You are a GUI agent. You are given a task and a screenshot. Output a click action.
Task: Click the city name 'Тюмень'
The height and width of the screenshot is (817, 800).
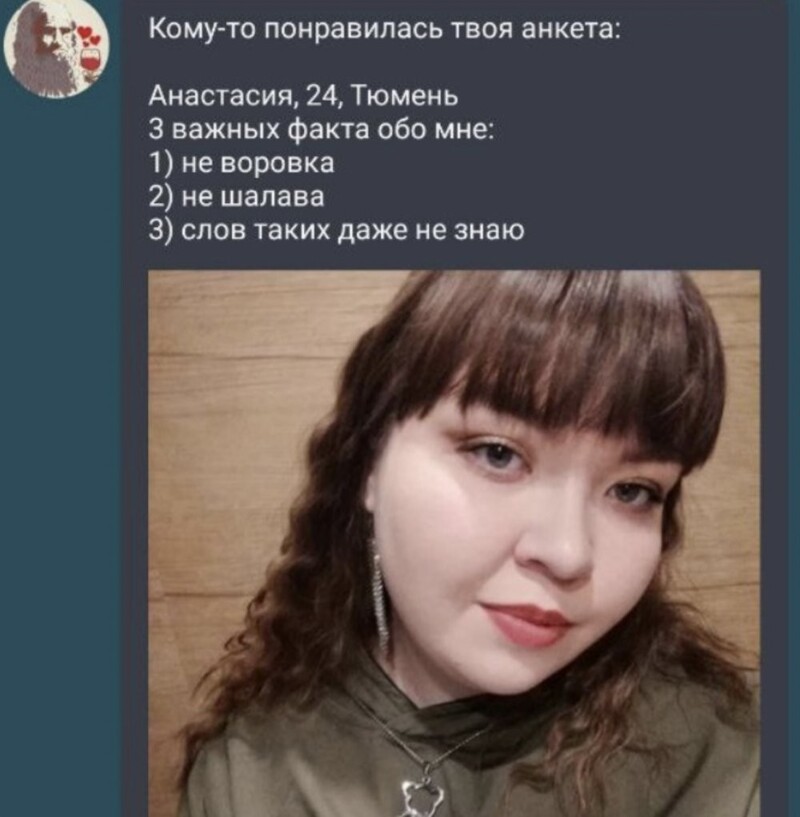(405, 96)
